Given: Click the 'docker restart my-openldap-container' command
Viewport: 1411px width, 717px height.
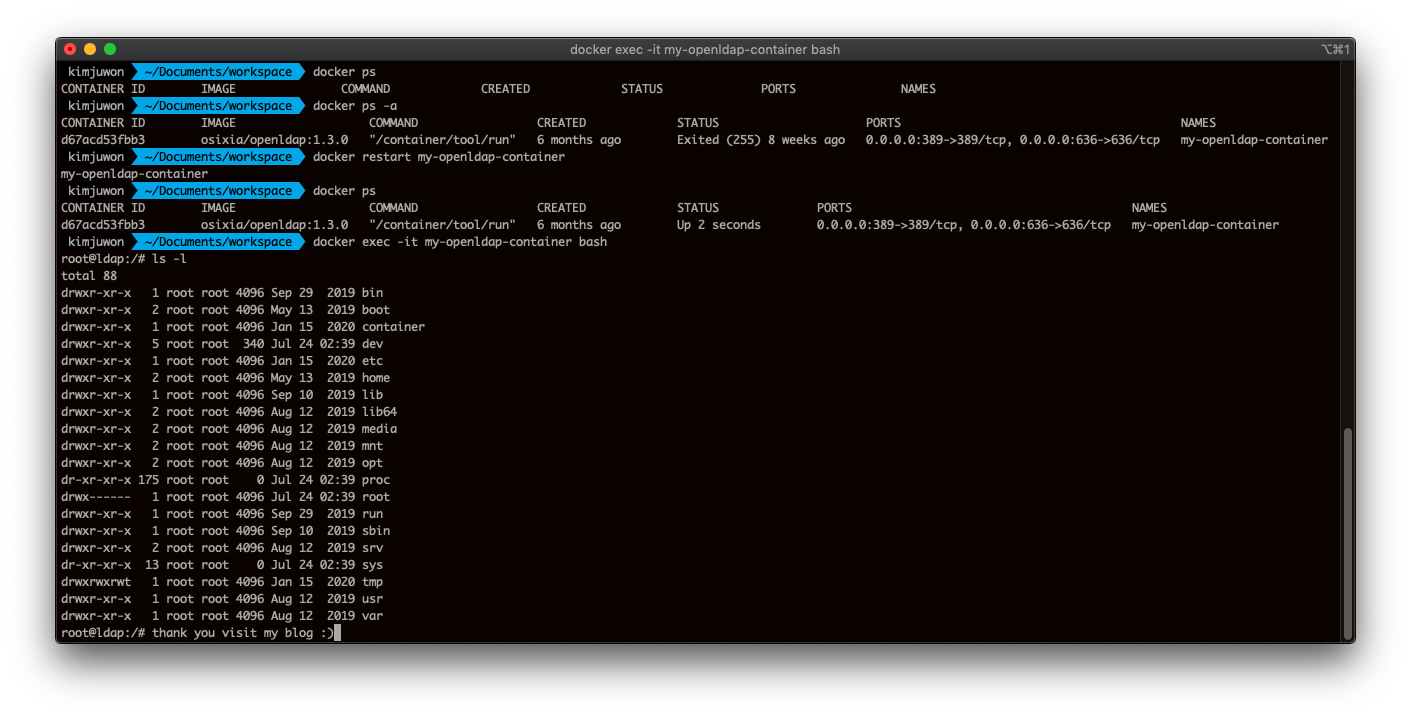Looking at the screenshot, I should pos(439,157).
